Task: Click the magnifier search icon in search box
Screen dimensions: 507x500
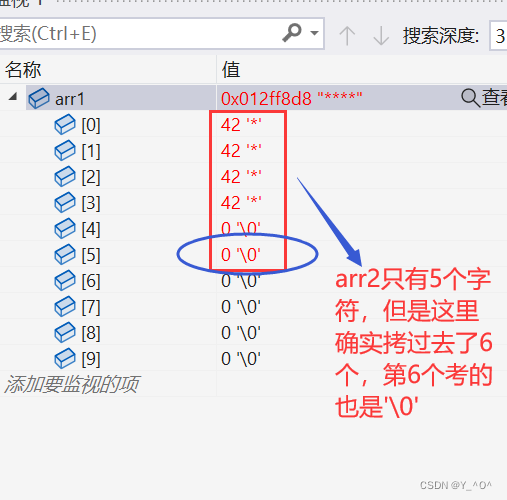Action: pos(292,33)
